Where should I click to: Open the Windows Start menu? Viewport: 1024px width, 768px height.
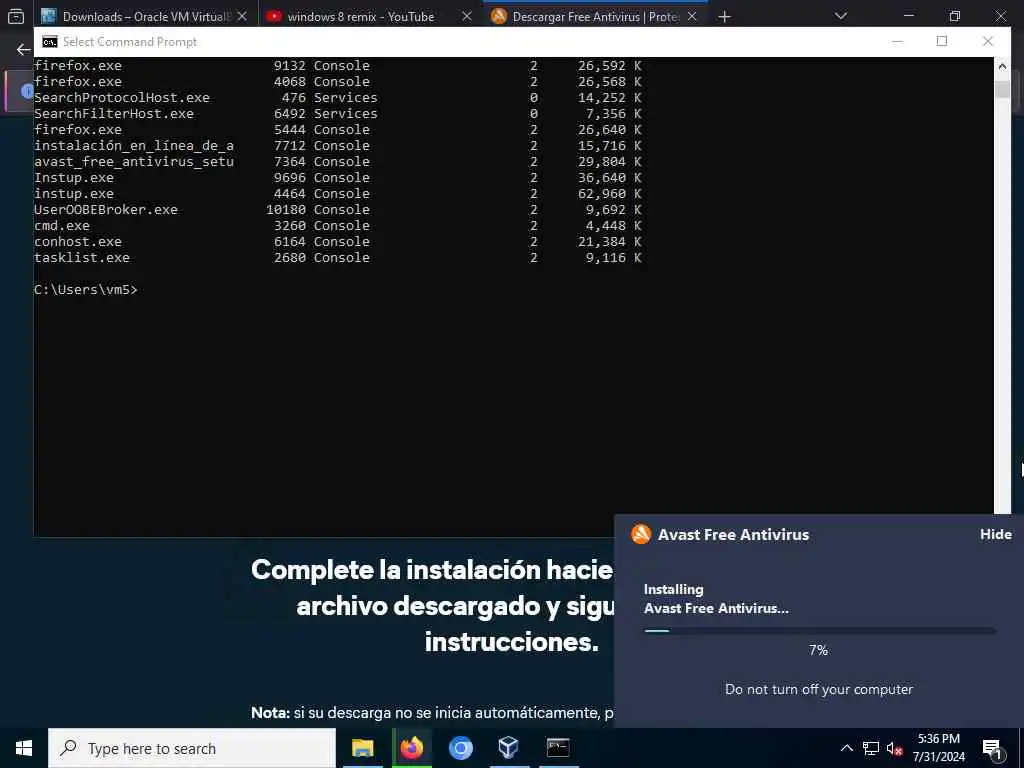[x=24, y=748]
